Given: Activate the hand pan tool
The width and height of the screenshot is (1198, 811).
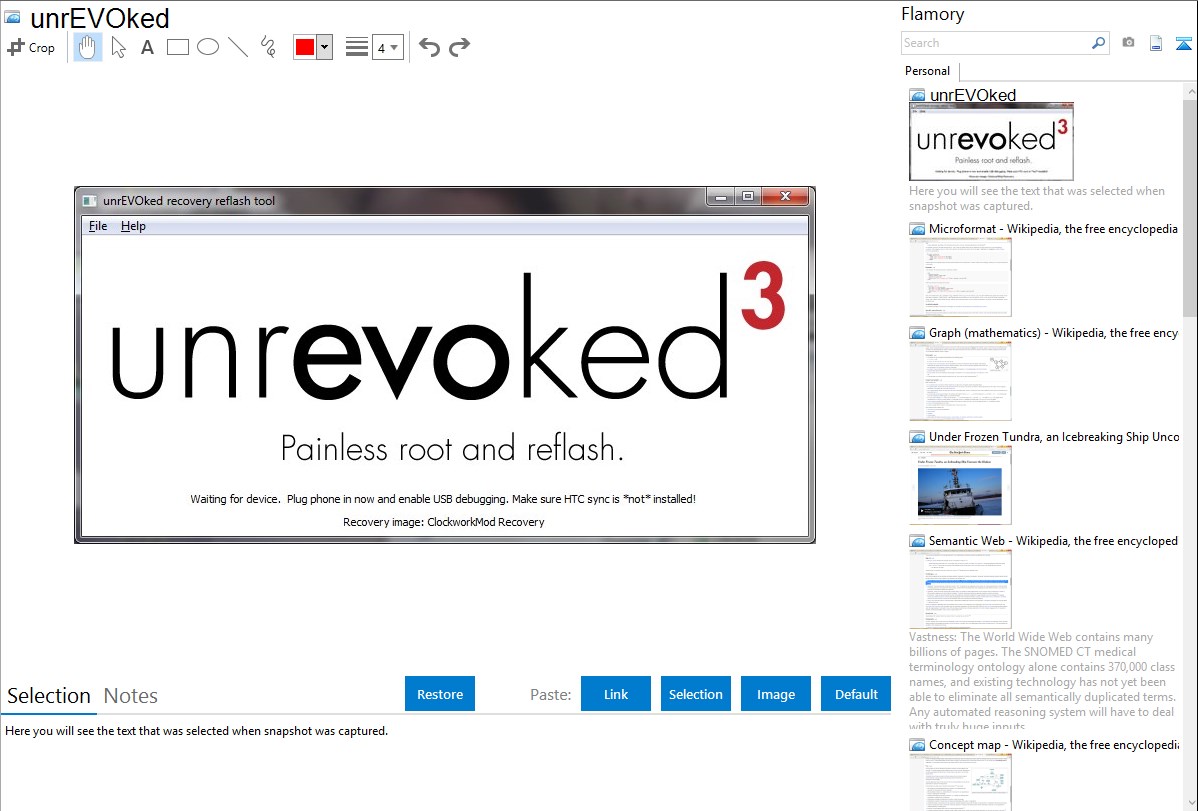Looking at the screenshot, I should click(x=88, y=47).
